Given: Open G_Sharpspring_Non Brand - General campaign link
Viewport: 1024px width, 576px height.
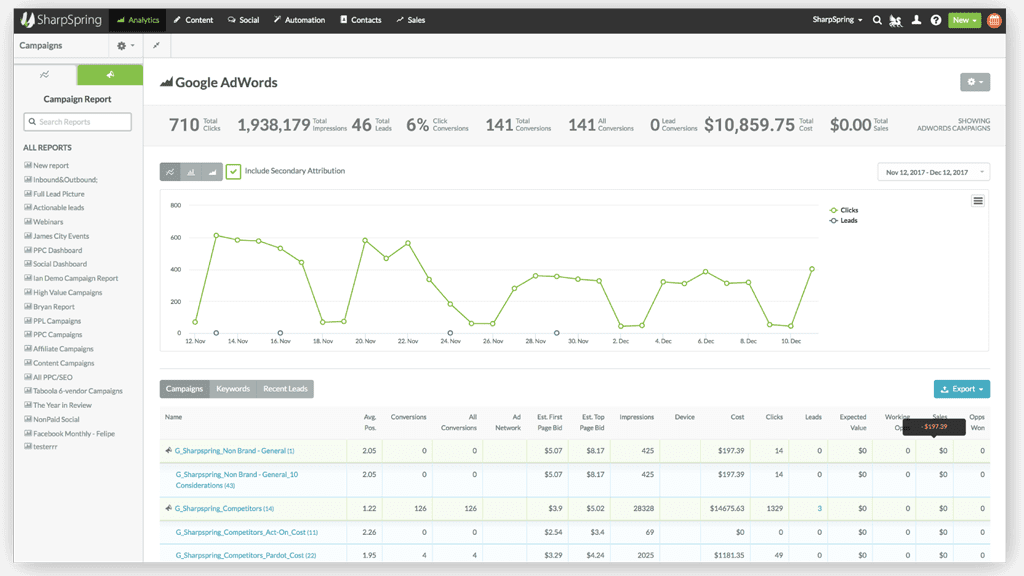Looking at the screenshot, I should 234,451.
